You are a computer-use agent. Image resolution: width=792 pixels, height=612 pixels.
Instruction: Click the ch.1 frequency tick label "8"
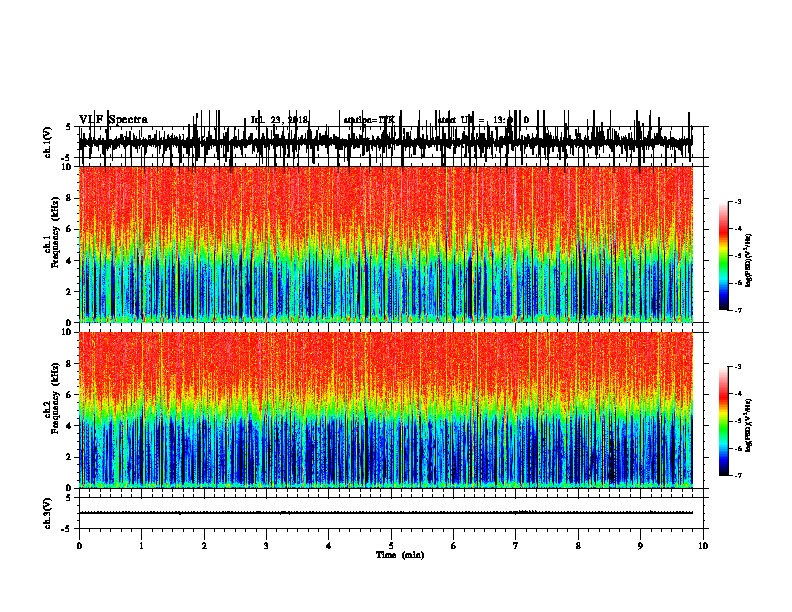tap(70, 198)
